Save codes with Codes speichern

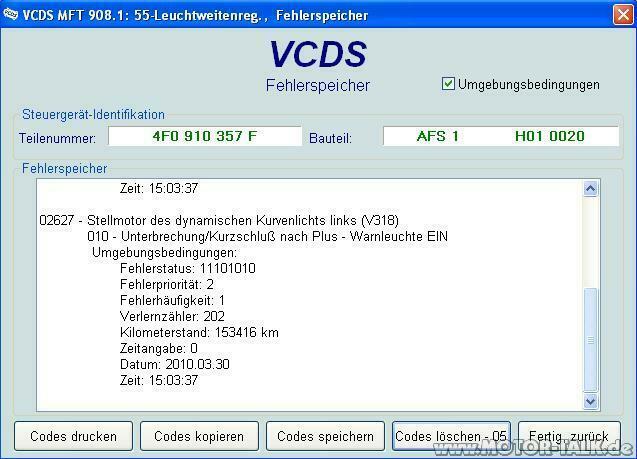click(x=325, y=436)
